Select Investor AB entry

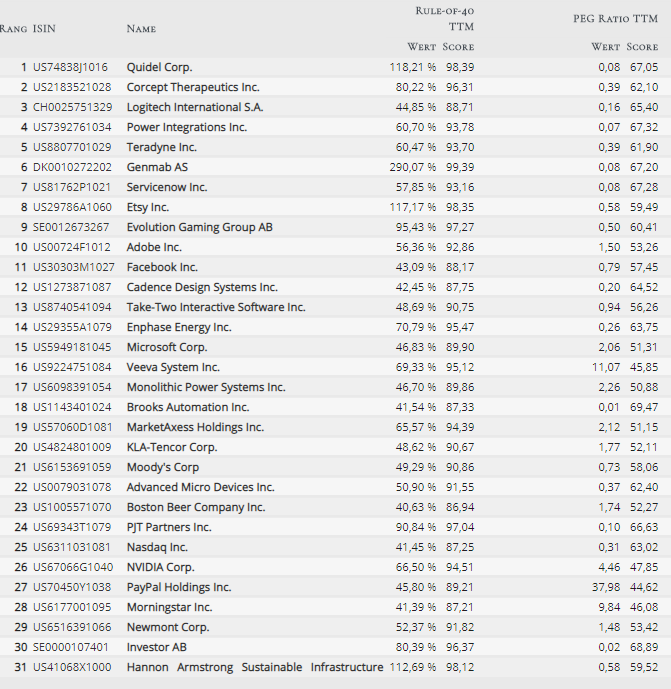coord(156,647)
